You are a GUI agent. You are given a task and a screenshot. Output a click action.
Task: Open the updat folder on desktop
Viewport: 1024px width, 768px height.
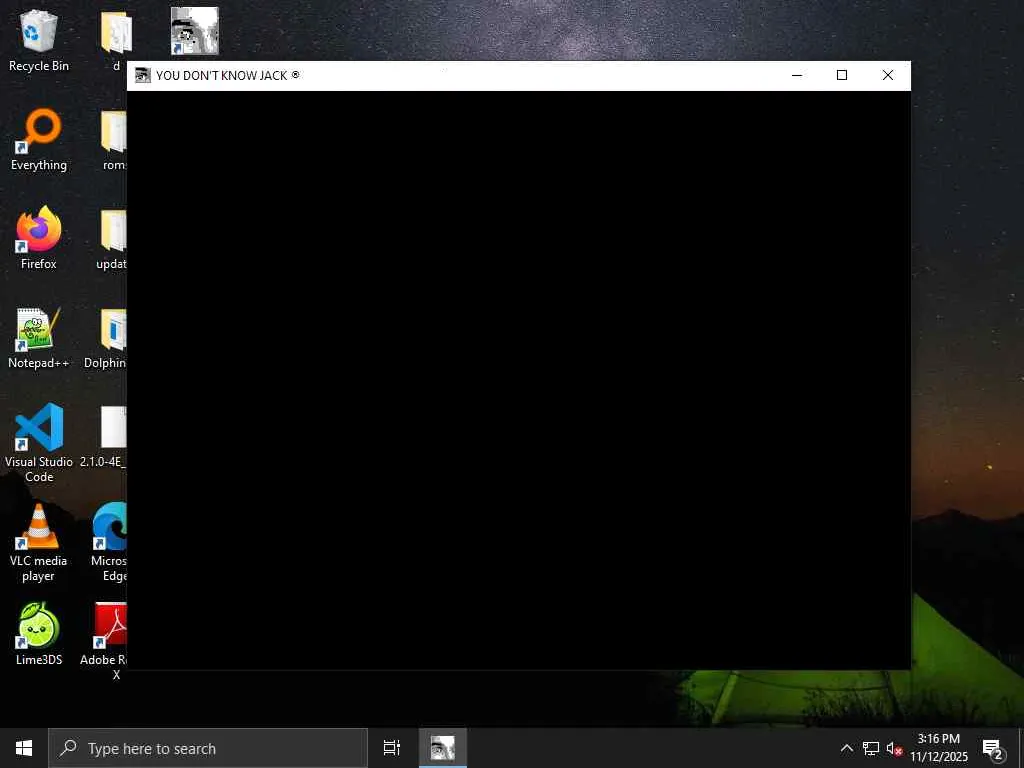[112, 238]
